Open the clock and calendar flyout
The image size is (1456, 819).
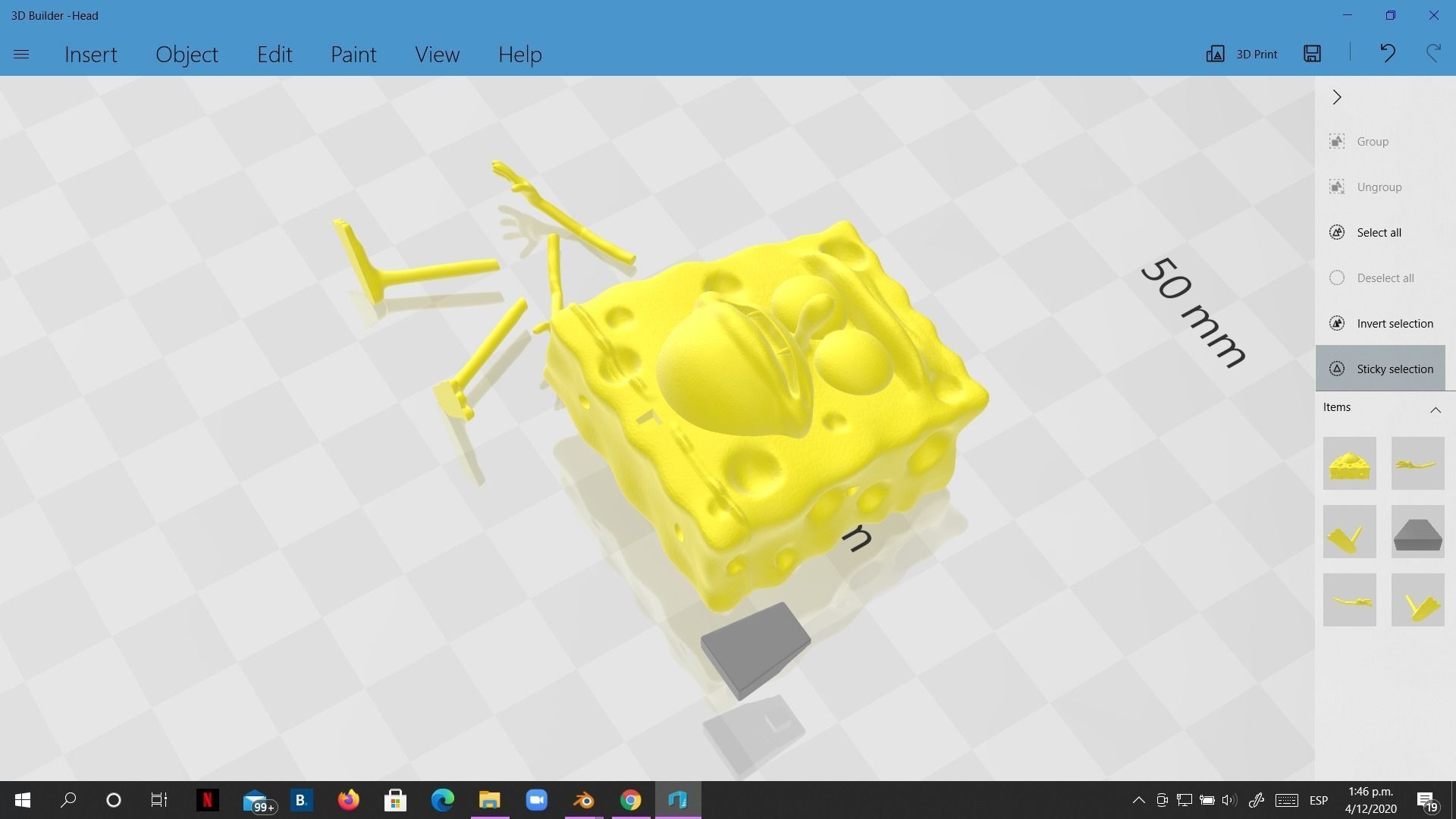[x=1370, y=800]
